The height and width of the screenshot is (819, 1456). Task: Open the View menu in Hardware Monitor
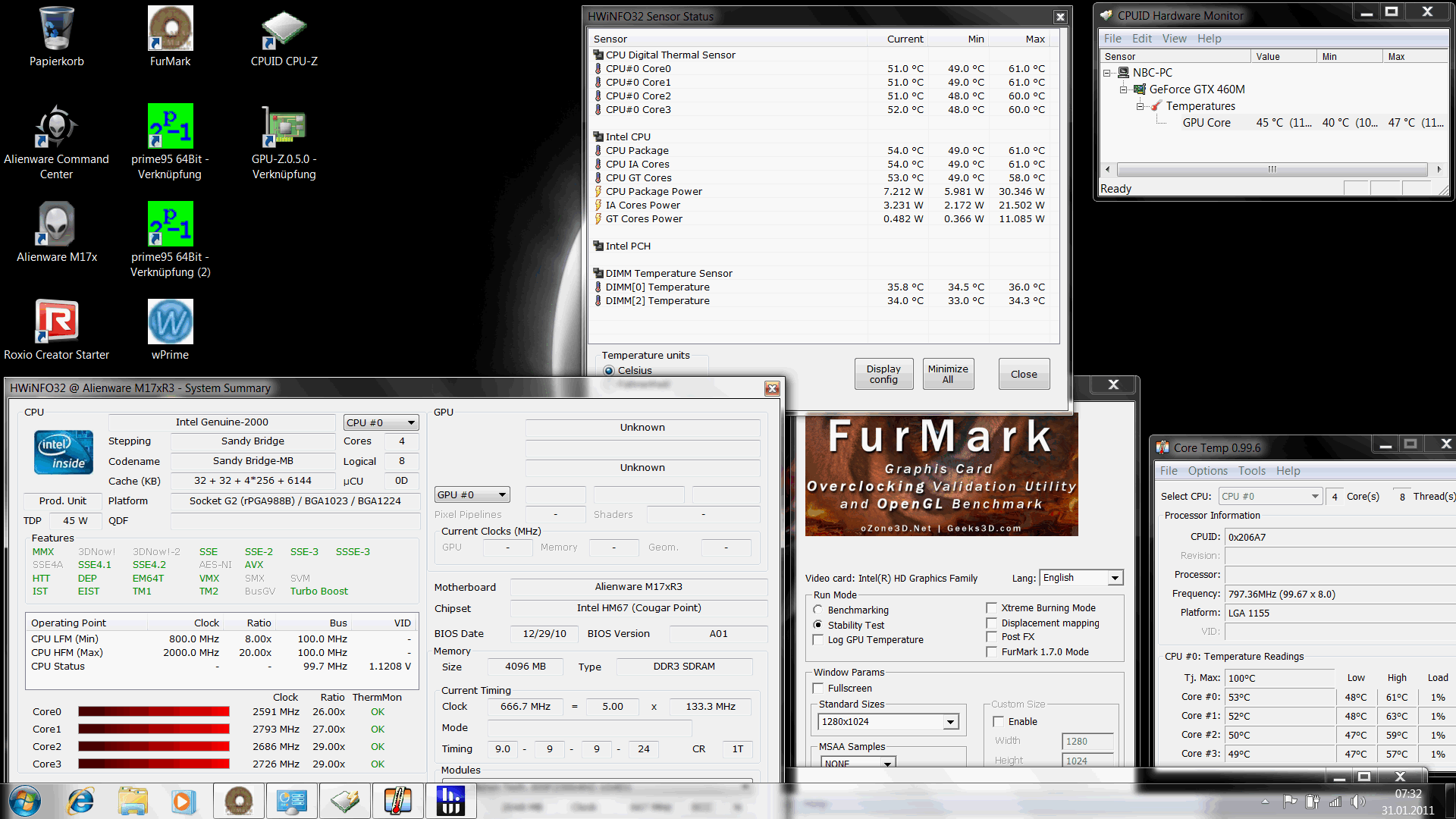pyautogui.click(x=1174, y=39)
